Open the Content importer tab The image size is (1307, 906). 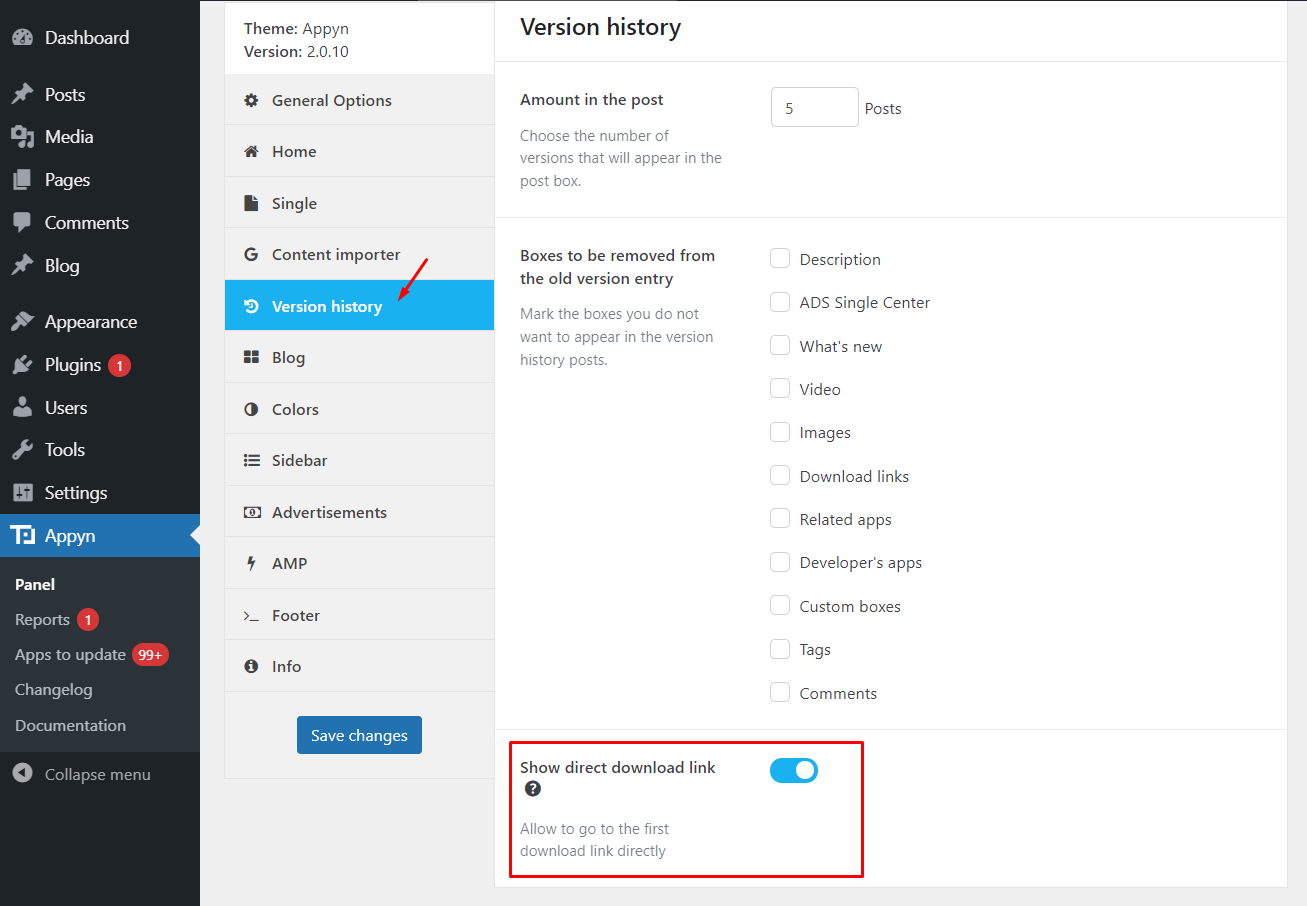[x=359, y=254]
